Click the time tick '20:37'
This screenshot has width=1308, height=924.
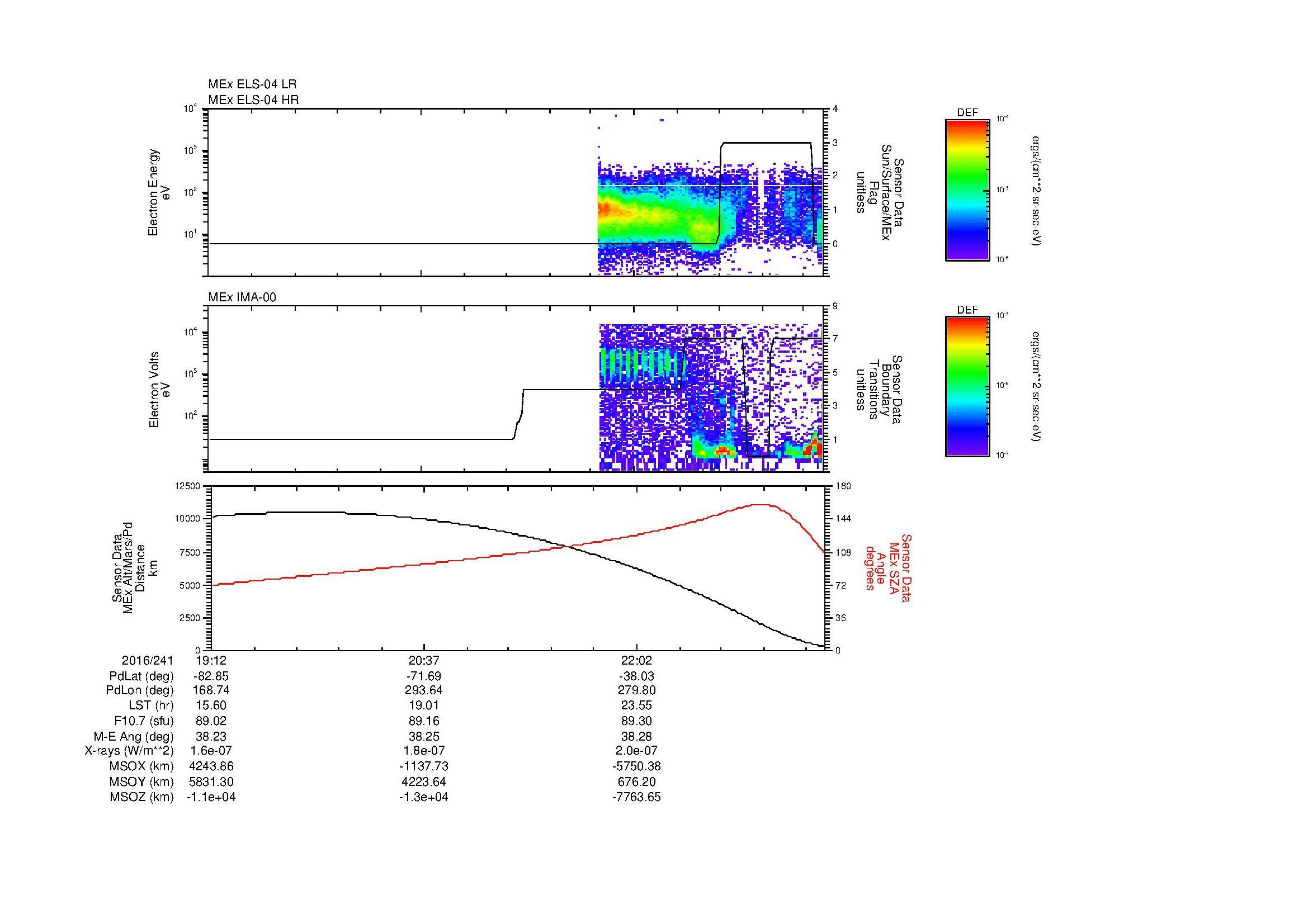click(424, 660)
